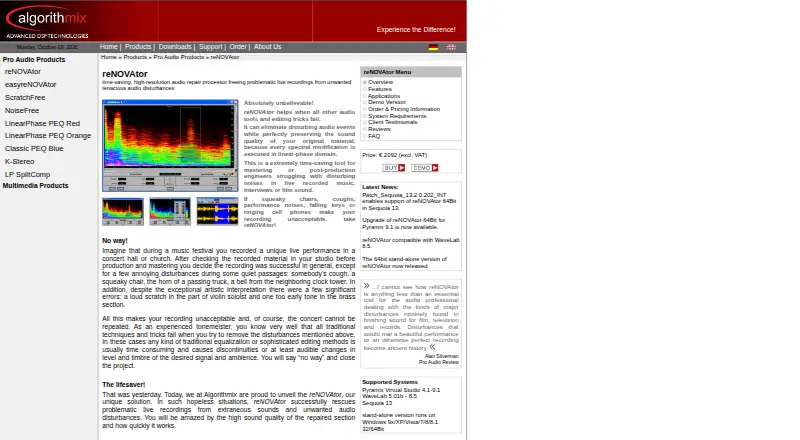
Task: Click the algorithmix logo
Action: (47, 22)
